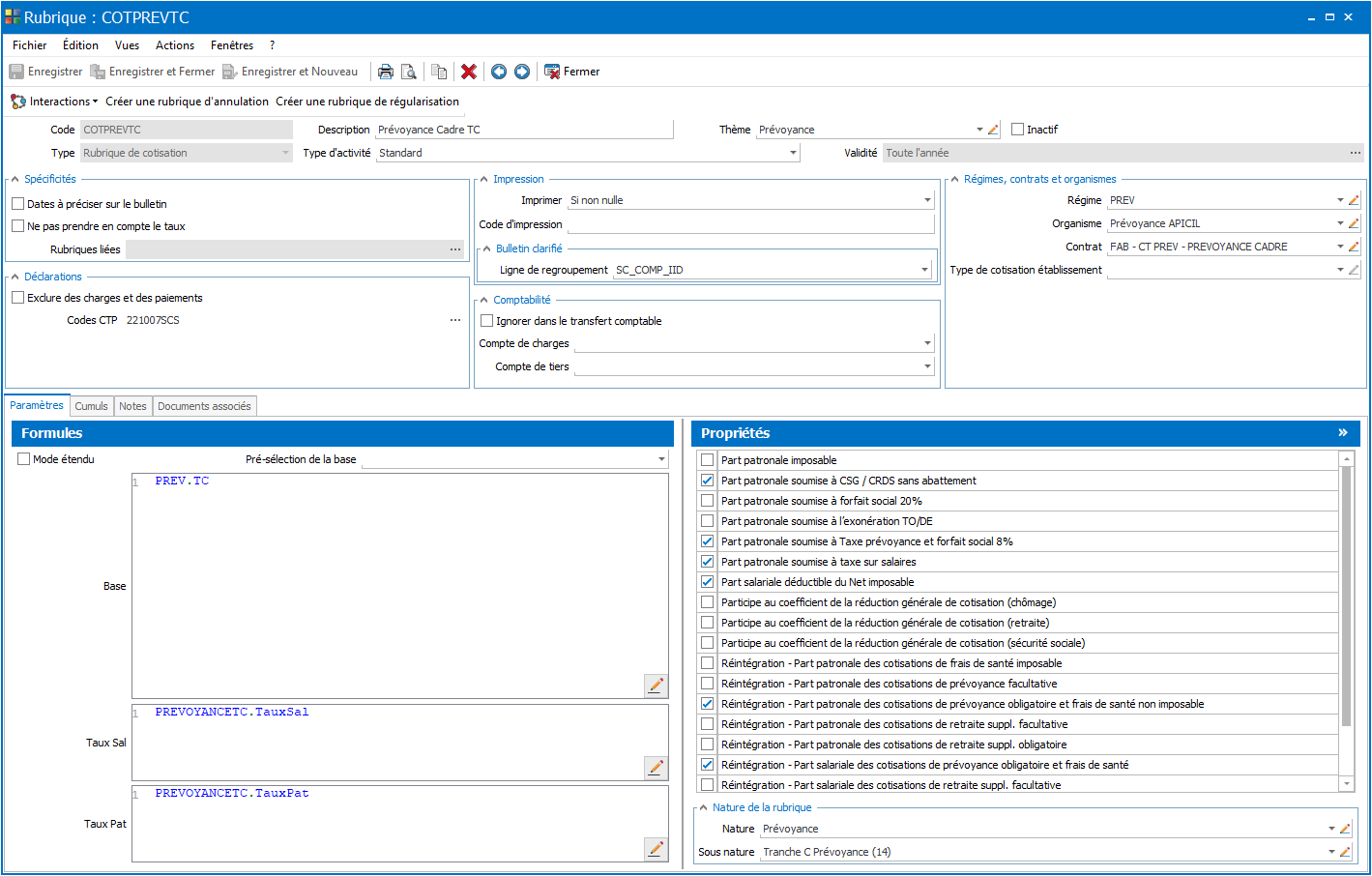Check Ne pas prendre en compte le taux
The height and width of the screenshot is (876, 1372).
point(17,226)
